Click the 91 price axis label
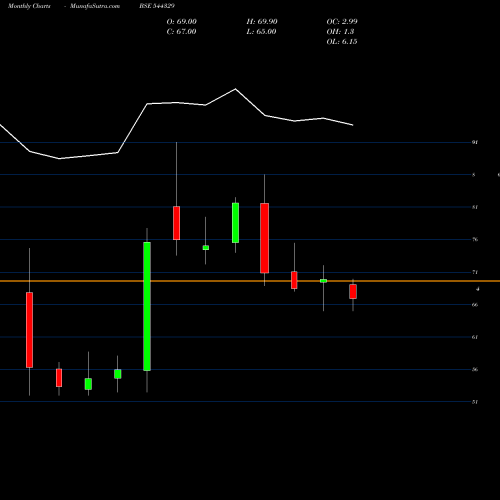 [475, 142]
